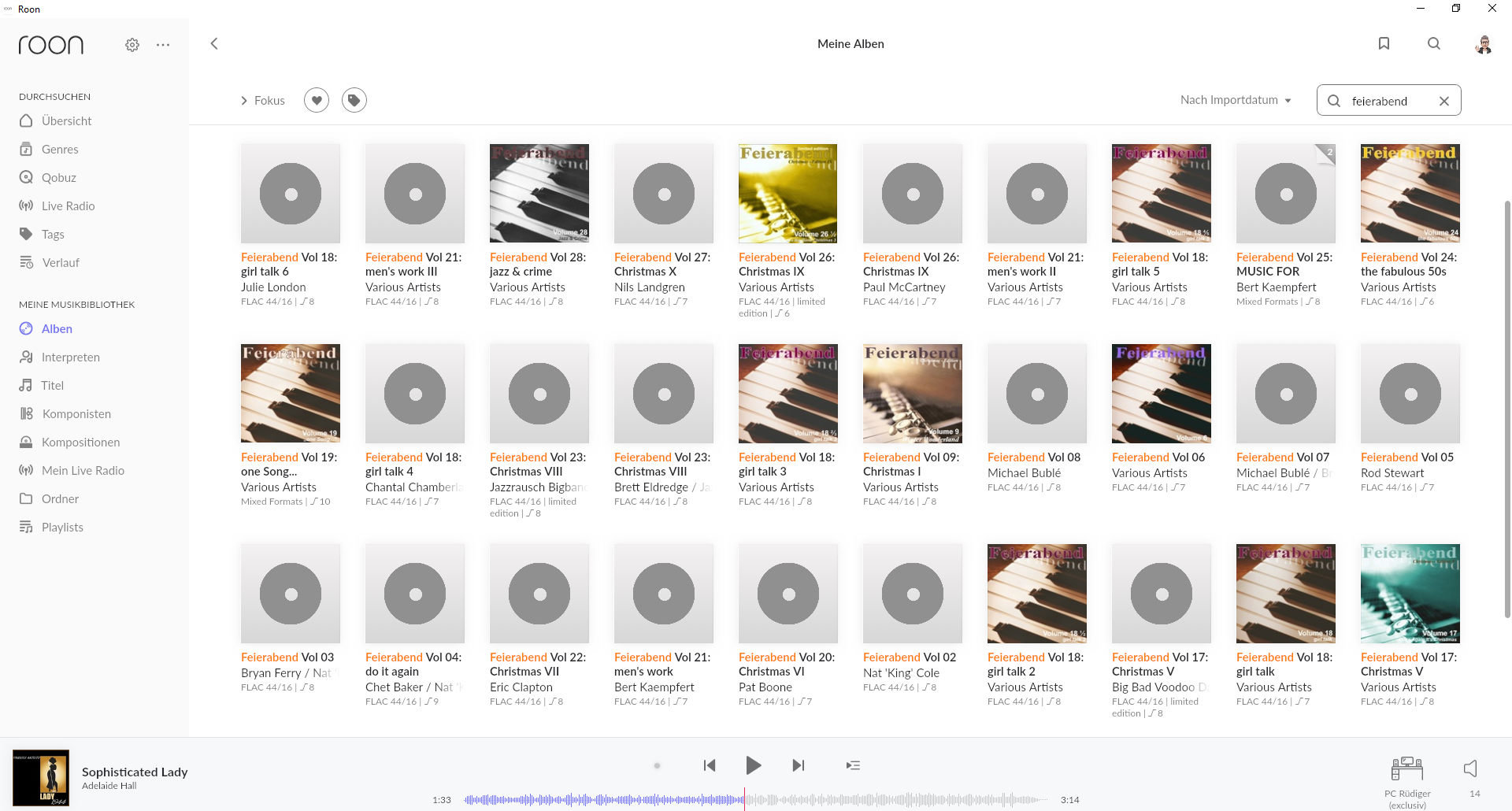Click the artist Adelaide Hall

click(109, 786)
